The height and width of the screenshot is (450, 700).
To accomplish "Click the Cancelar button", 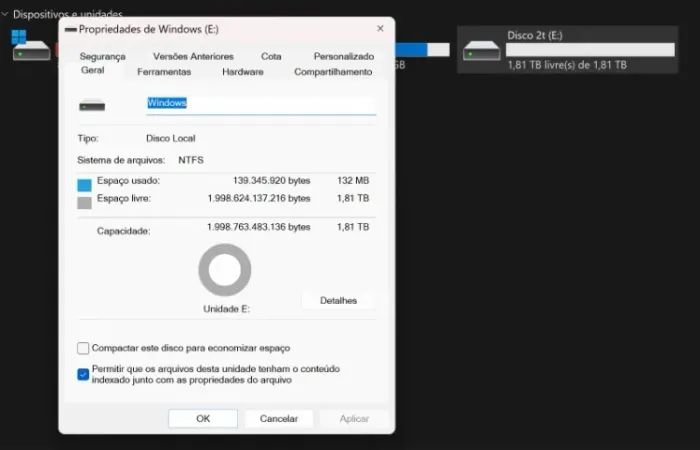I will click(x=279, y=419).
